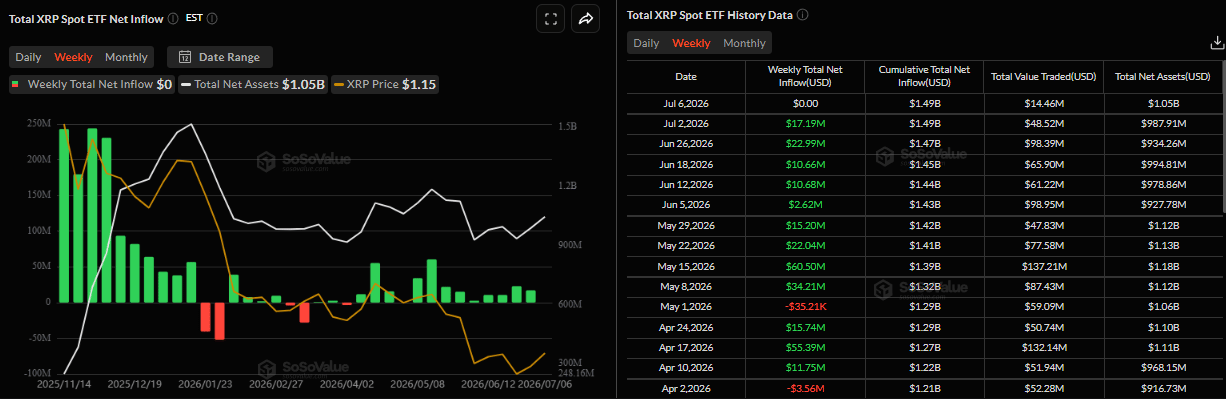Click the $34.21M net inflow value
This screenshot has height=399, width=1226.
click(805, 287)
